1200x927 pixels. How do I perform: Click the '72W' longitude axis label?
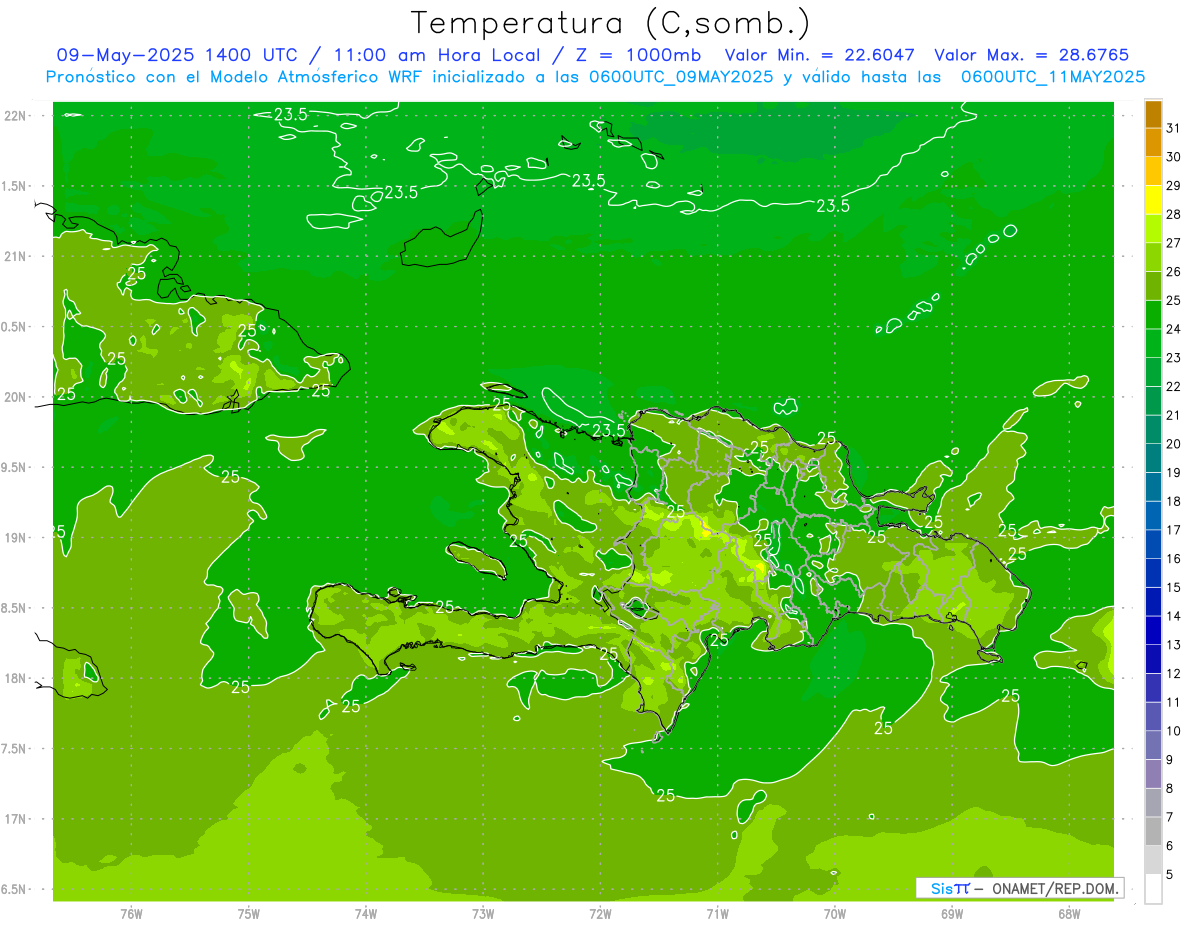pos(600,914)
